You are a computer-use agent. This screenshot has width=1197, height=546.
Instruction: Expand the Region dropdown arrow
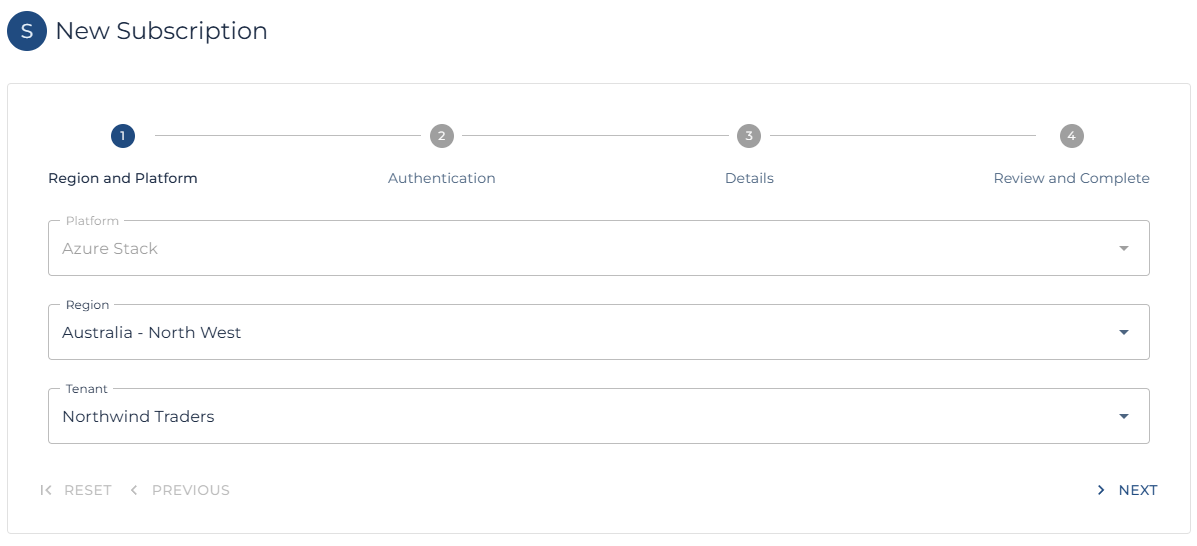(1123, 332)
